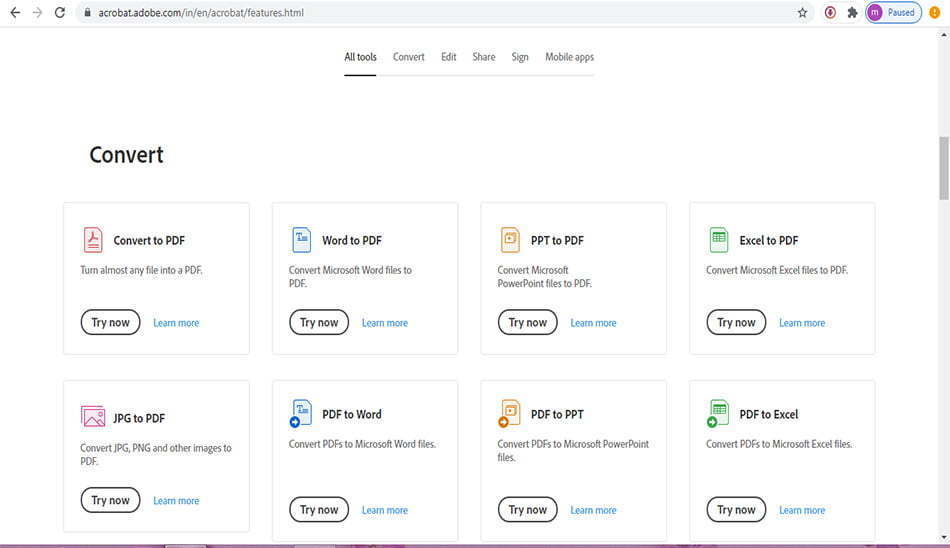This screenshot has height=548, width=950.
Task: Click the Convert to PDF card icon
Action: [x=93, y=240]
